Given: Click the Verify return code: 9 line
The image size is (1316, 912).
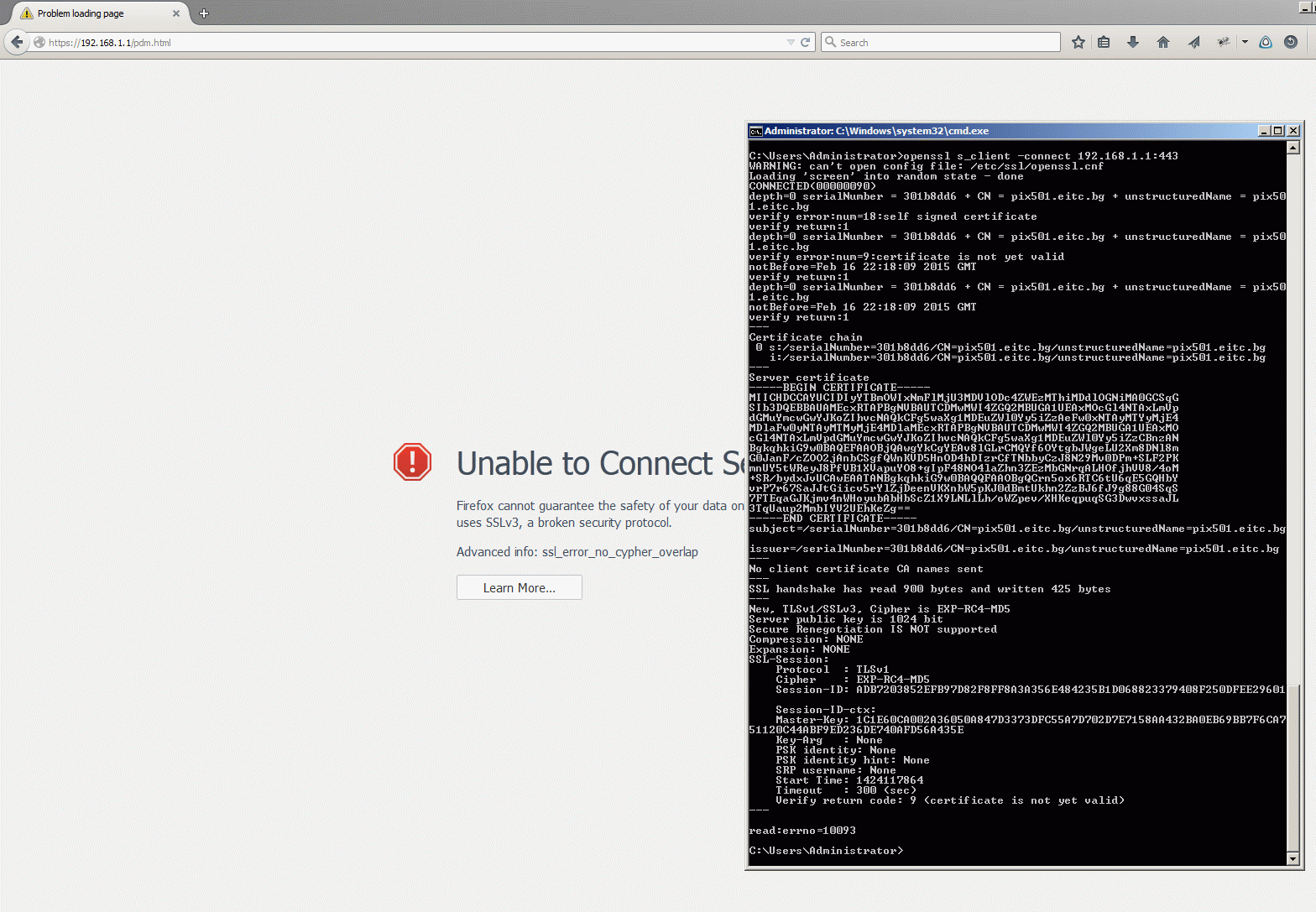Looking at the screenshot, I should 950,800.
